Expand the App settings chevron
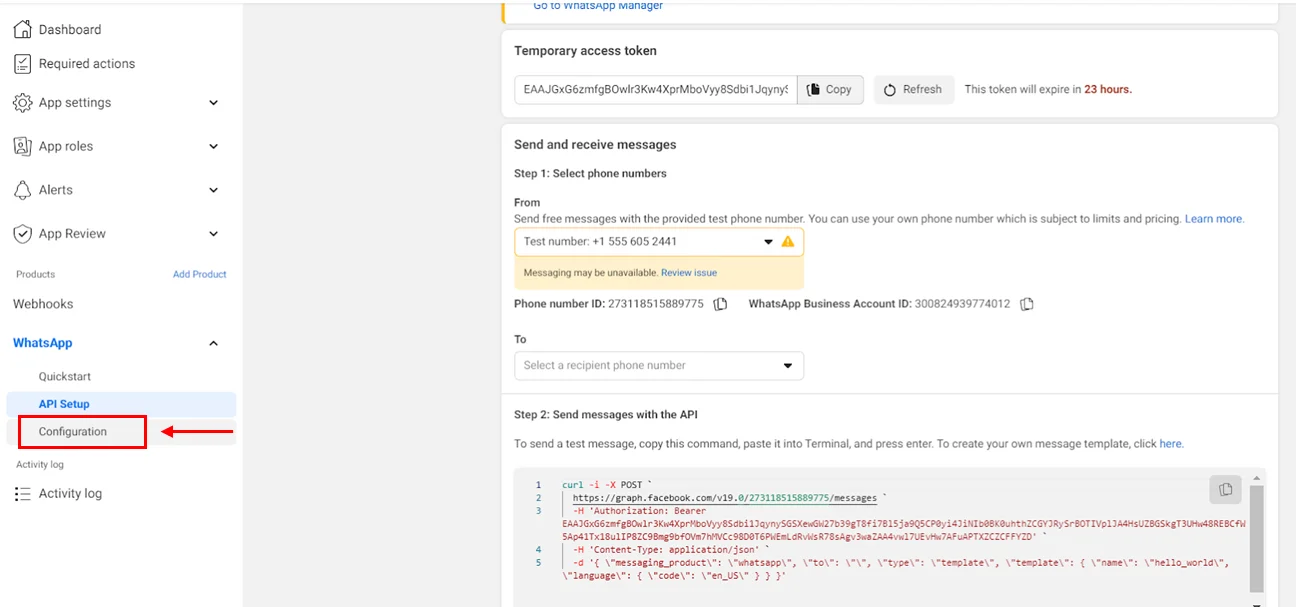 213,102
